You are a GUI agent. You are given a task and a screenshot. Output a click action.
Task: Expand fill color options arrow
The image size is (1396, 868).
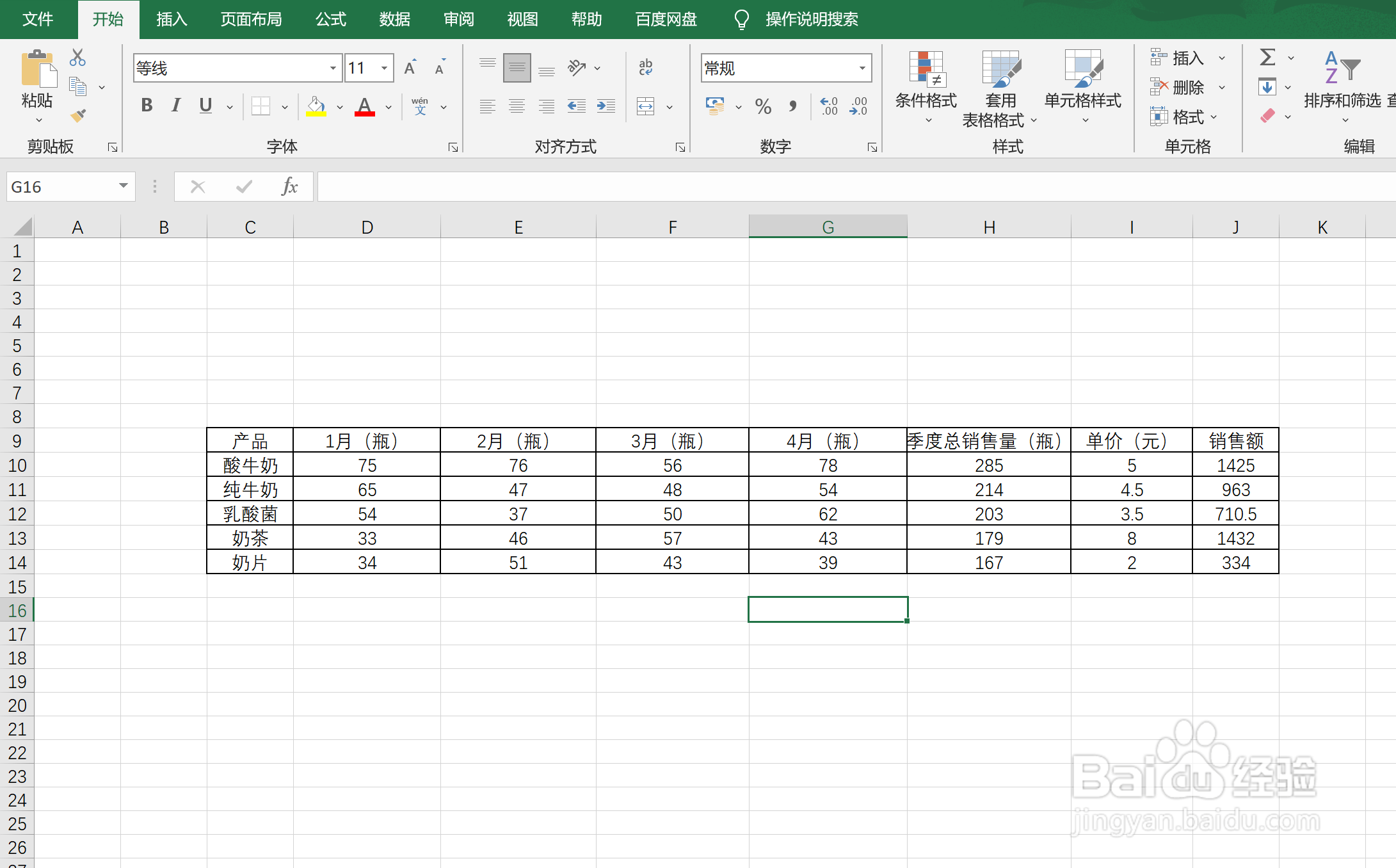coord(340,107)
